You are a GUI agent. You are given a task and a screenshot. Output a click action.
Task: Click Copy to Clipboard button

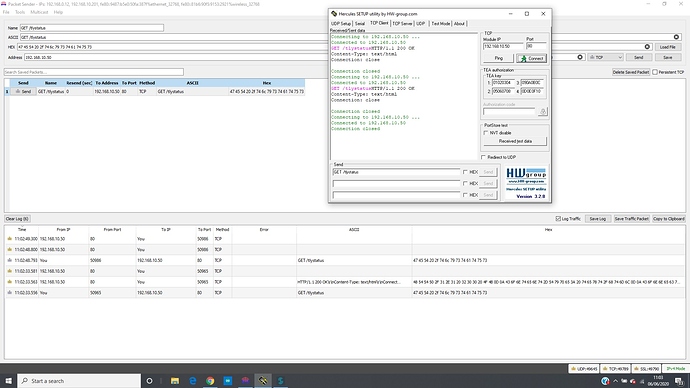(668, 219)
